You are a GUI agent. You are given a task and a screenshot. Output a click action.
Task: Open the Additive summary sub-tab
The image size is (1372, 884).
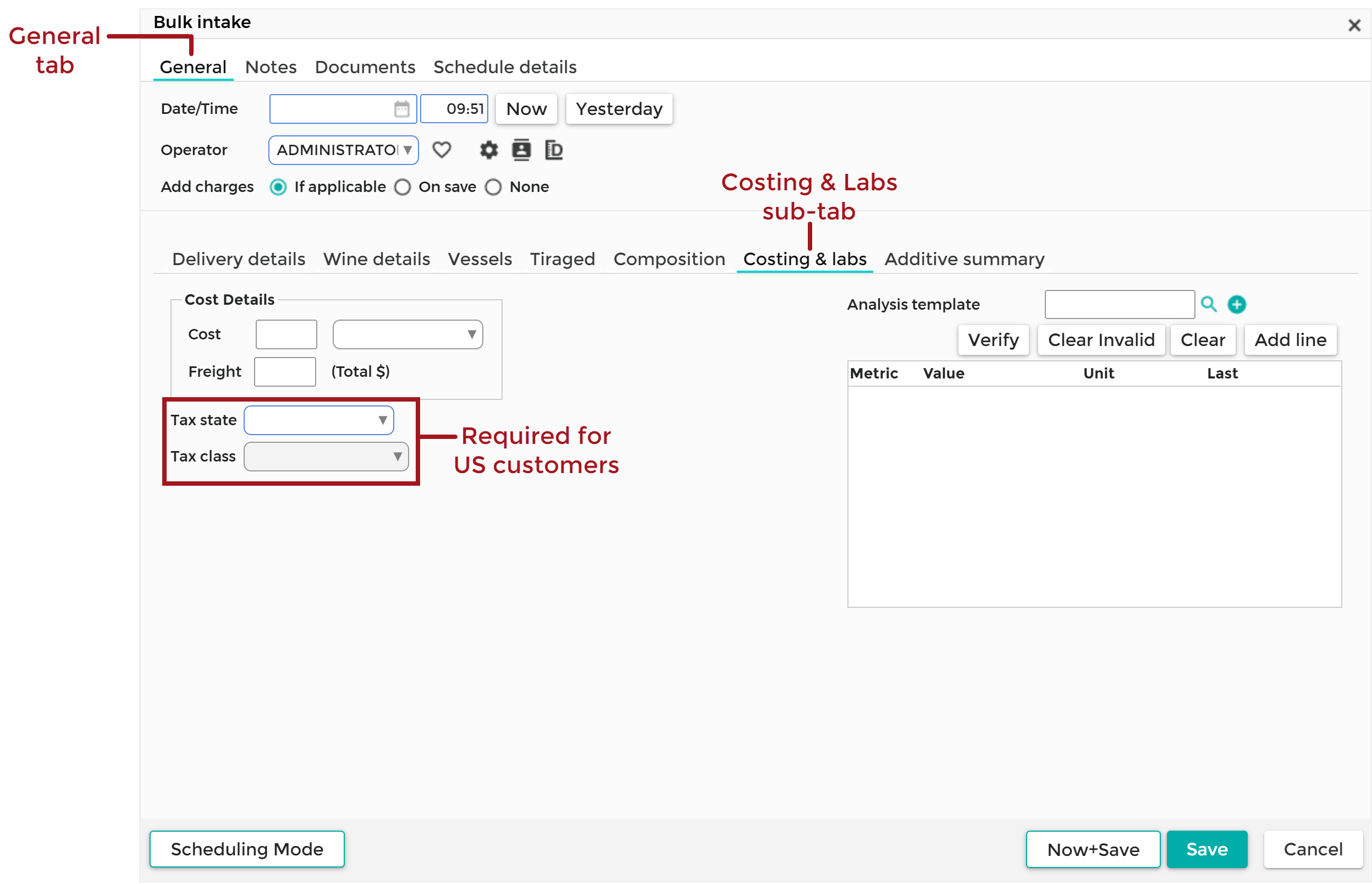pos(964,259)
